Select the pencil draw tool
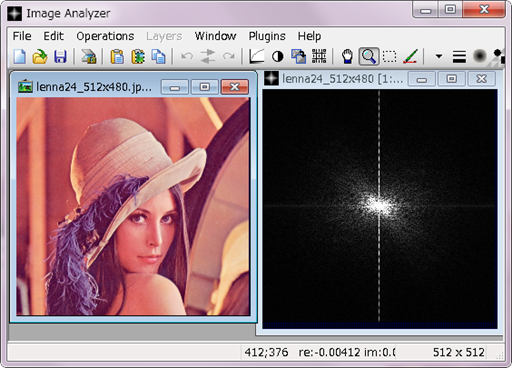 [410, 56]
